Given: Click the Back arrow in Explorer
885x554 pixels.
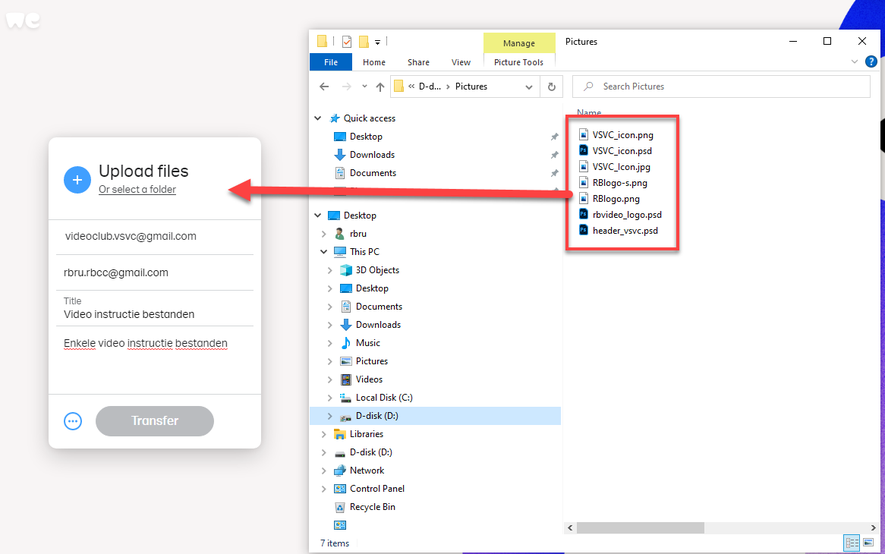Looking at the screenshot, I should (324, 86).
